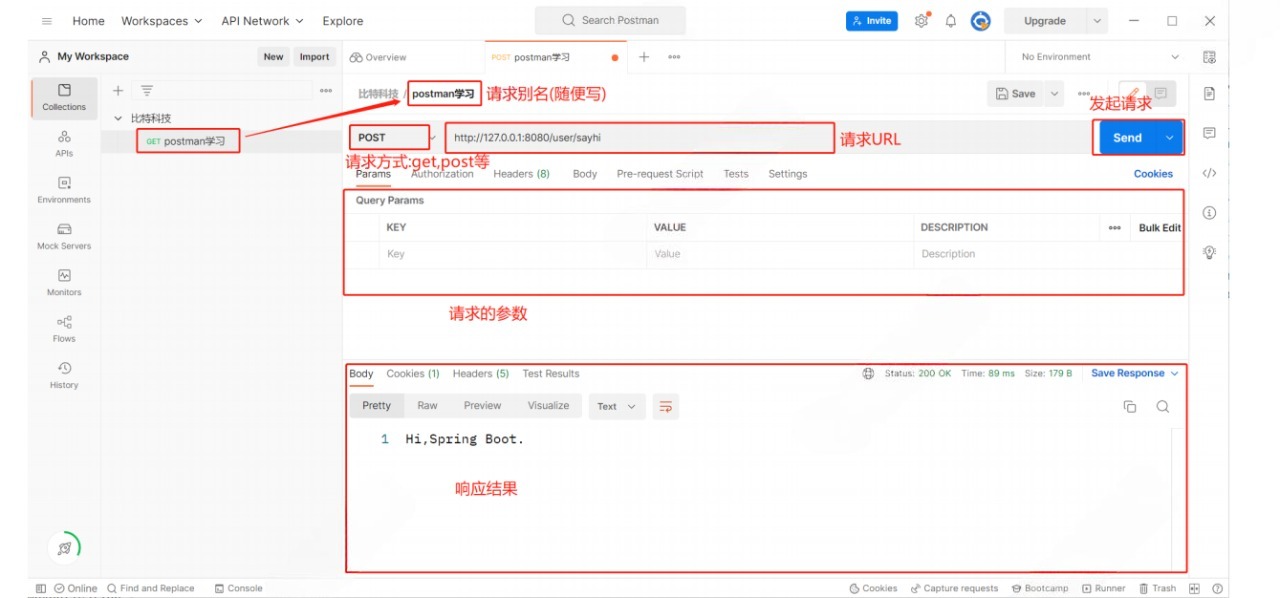Click the Send button
The height and width of the screenshot is (598, 1280).
1128,138
